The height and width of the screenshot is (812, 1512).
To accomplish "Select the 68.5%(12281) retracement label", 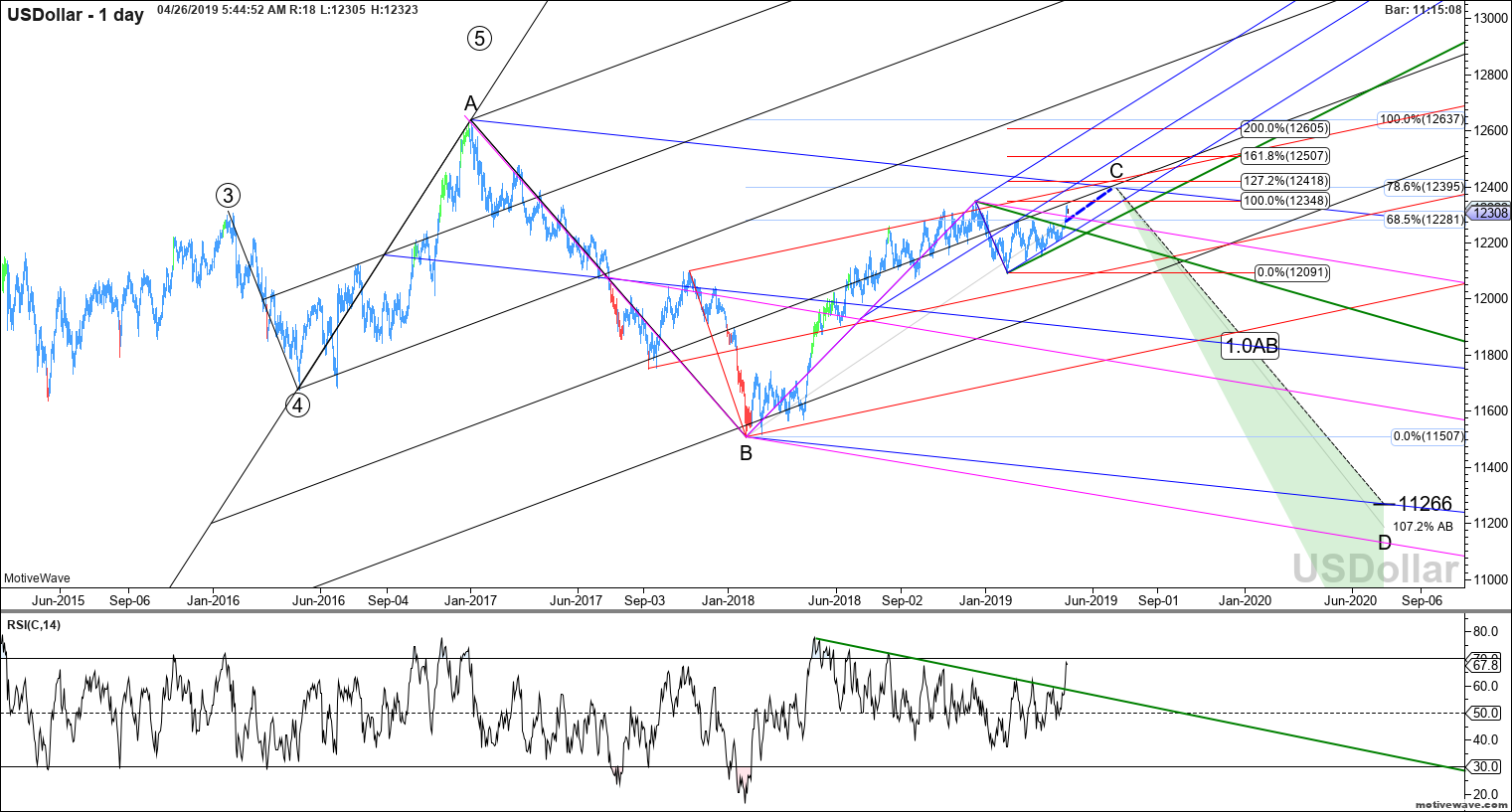I will click(1426, 220).
